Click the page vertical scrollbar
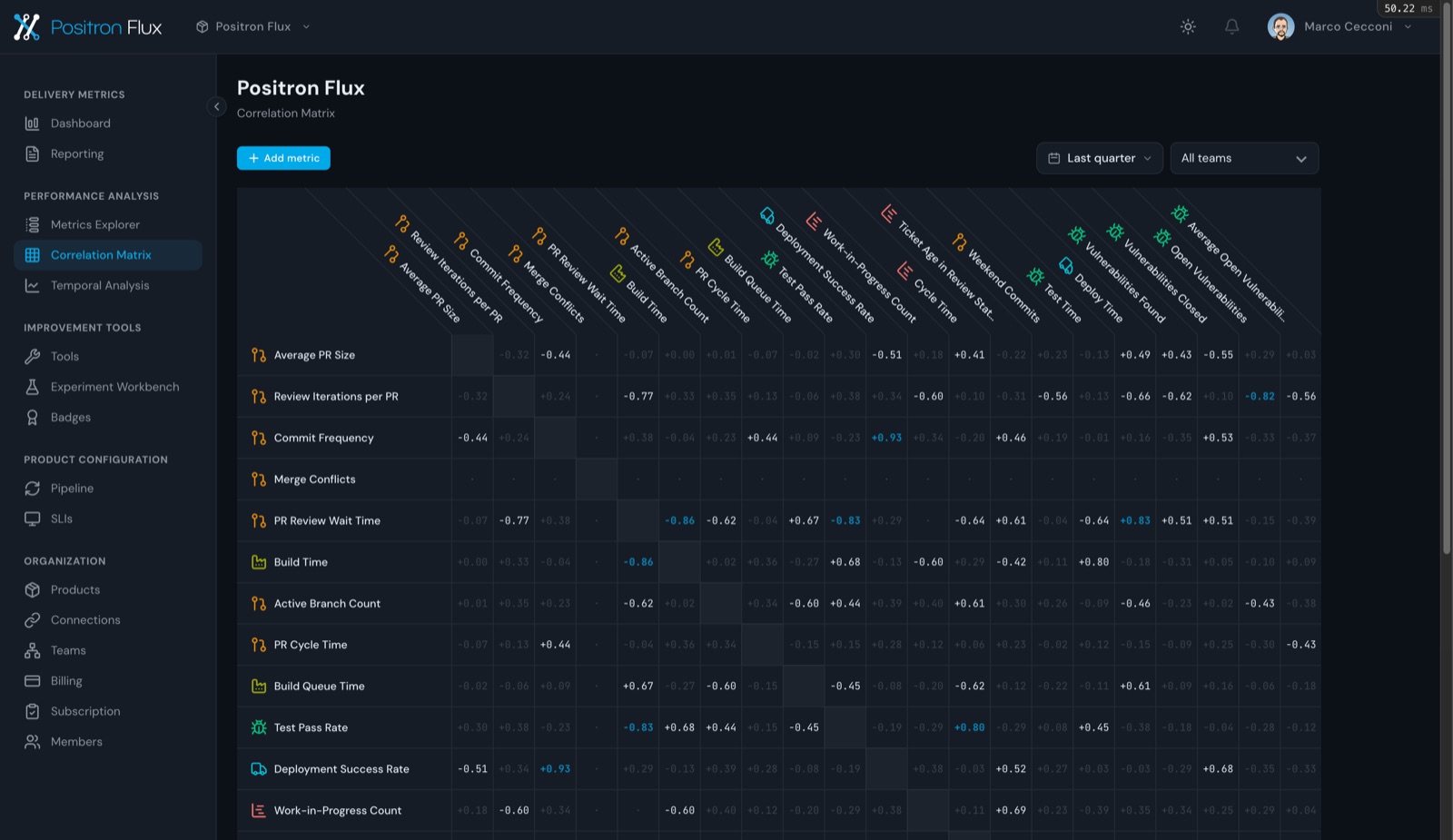This screenshot has width=1453, height=840. [1447, 277]
